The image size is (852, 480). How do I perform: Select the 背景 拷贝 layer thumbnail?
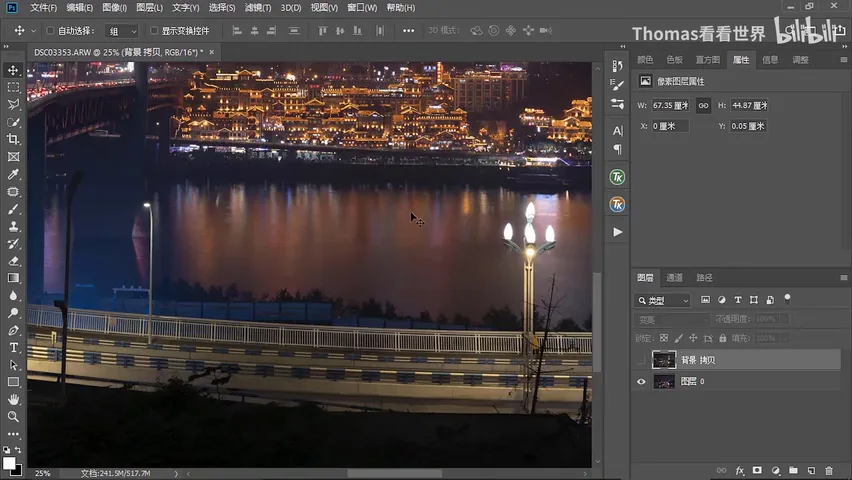coord(664,360)
